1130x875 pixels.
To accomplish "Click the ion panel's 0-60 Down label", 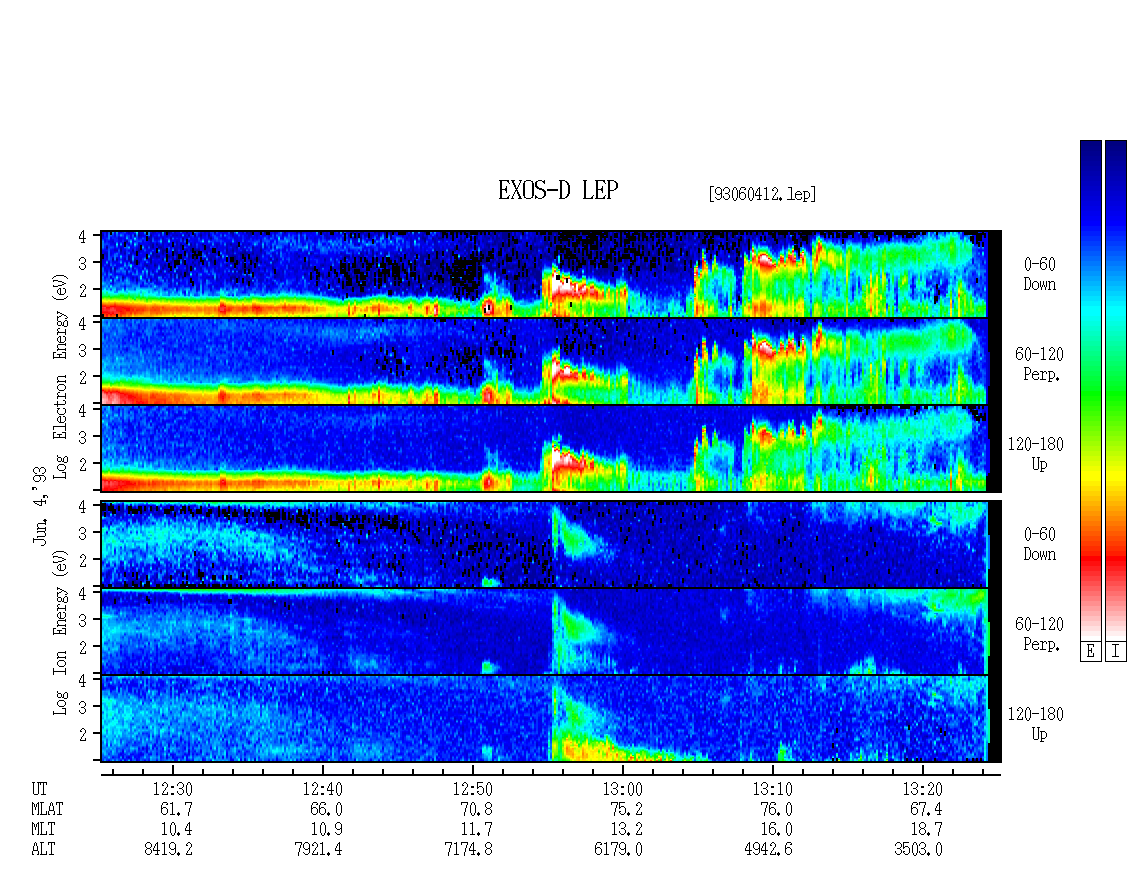I will pyautogui.click(x=1039, y=544).
